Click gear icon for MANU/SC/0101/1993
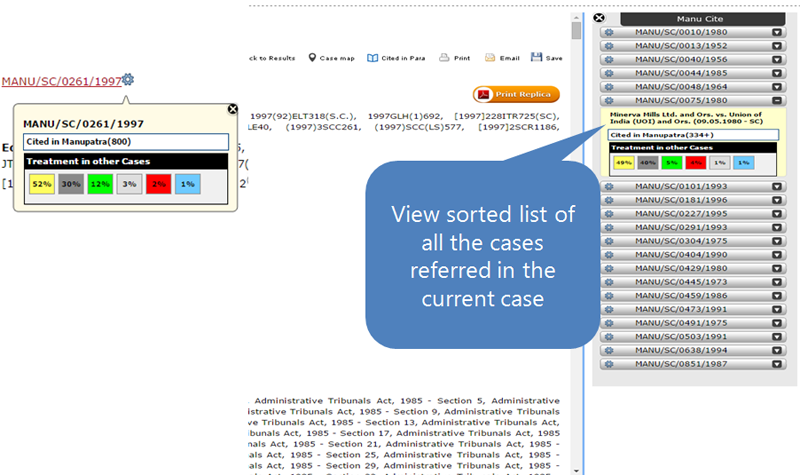 (x=608, y=186)
